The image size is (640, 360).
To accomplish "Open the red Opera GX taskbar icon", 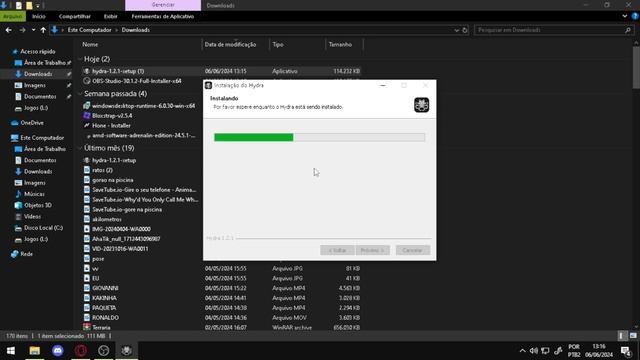I will pyautogui.click(x=80, y=350).
